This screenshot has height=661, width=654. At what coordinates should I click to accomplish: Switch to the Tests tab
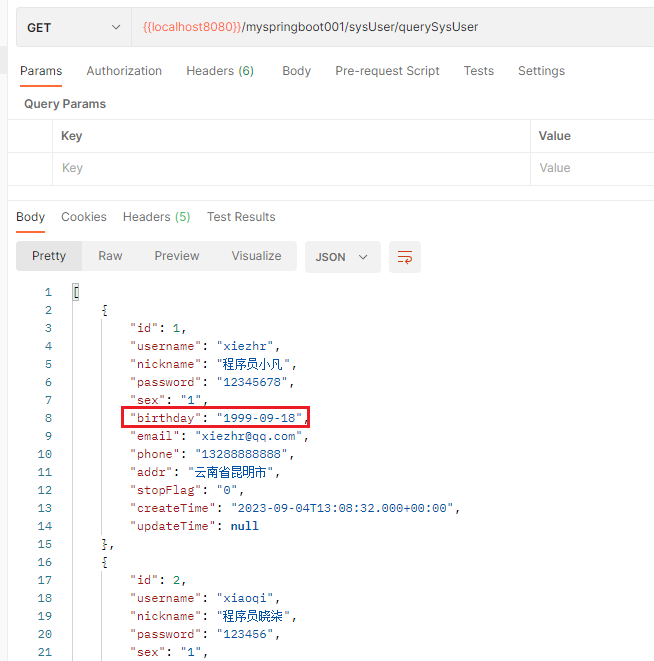tap(478, 71)
